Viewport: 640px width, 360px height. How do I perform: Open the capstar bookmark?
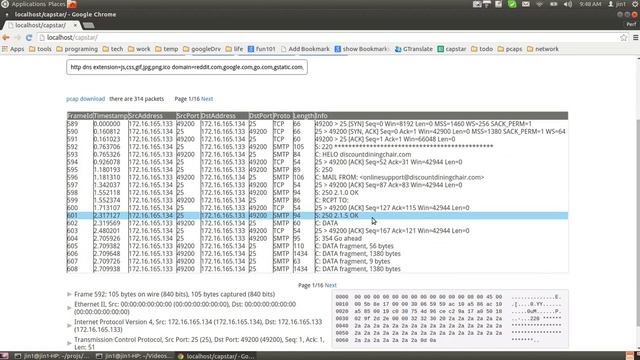452,49
